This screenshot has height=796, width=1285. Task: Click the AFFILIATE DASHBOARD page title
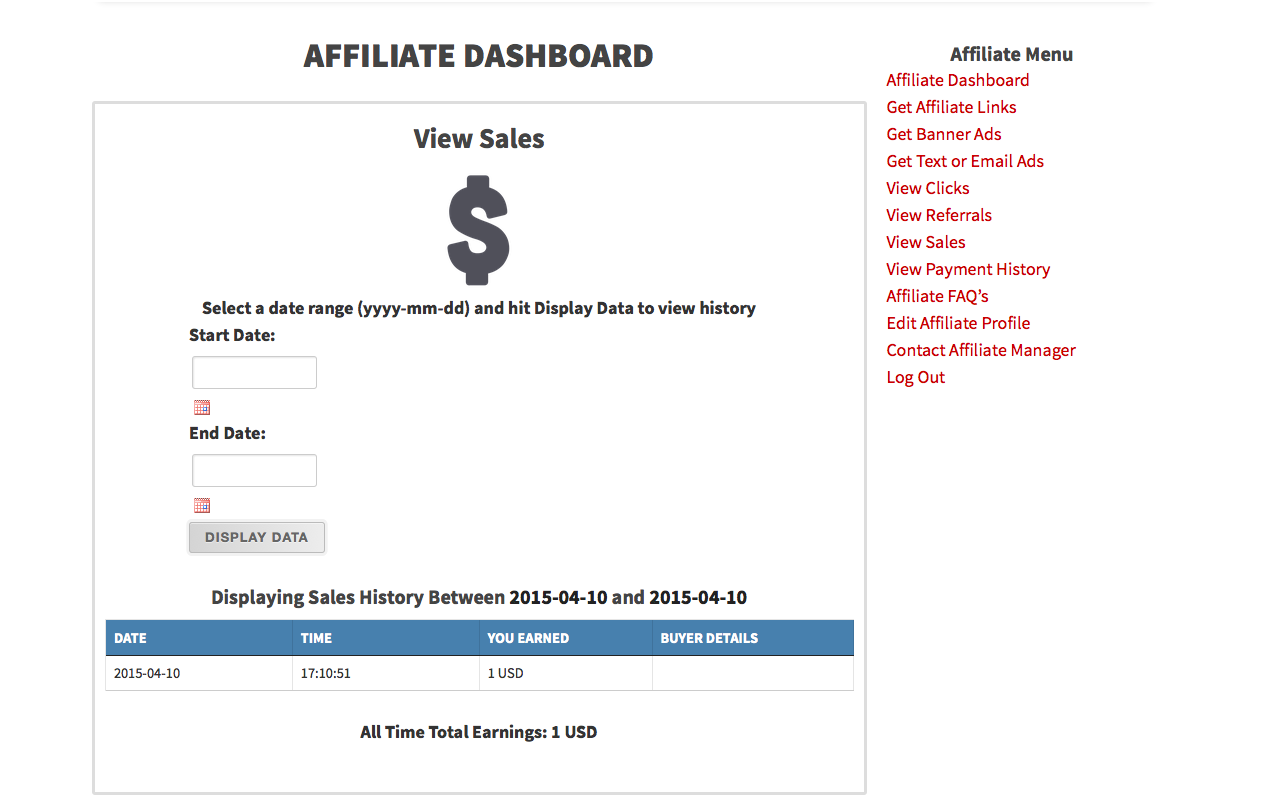(x=479, y=56)
